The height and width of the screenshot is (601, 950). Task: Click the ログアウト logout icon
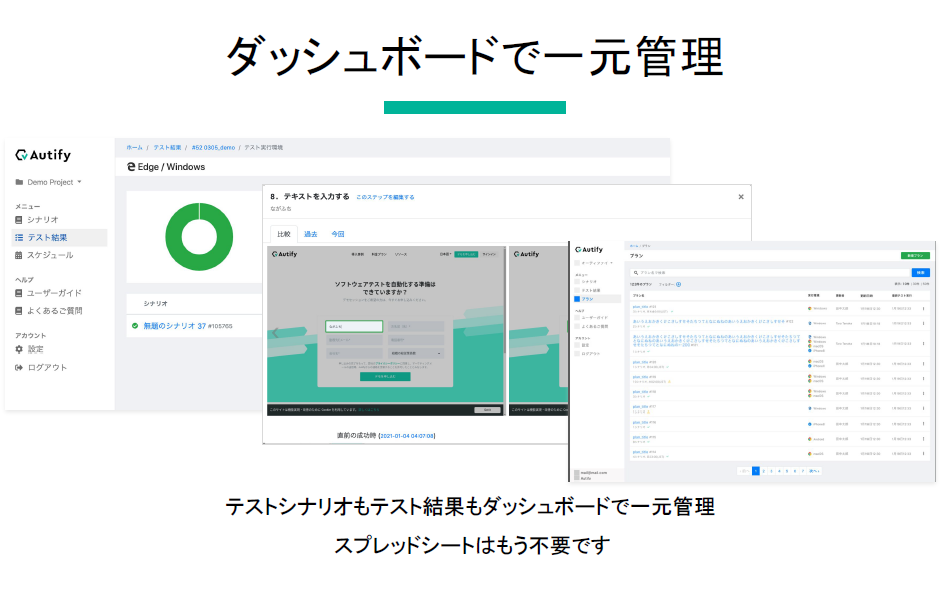[19, 367]
